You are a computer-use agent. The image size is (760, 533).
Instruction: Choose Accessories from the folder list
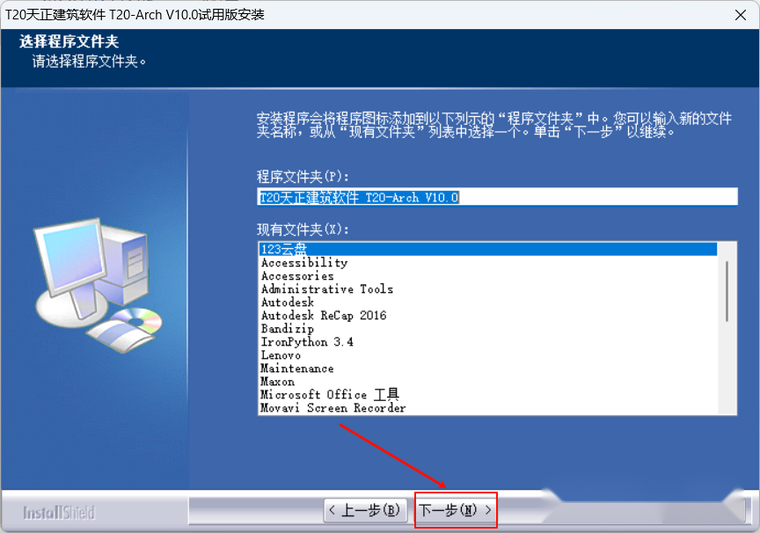click(x=297, y=276)
